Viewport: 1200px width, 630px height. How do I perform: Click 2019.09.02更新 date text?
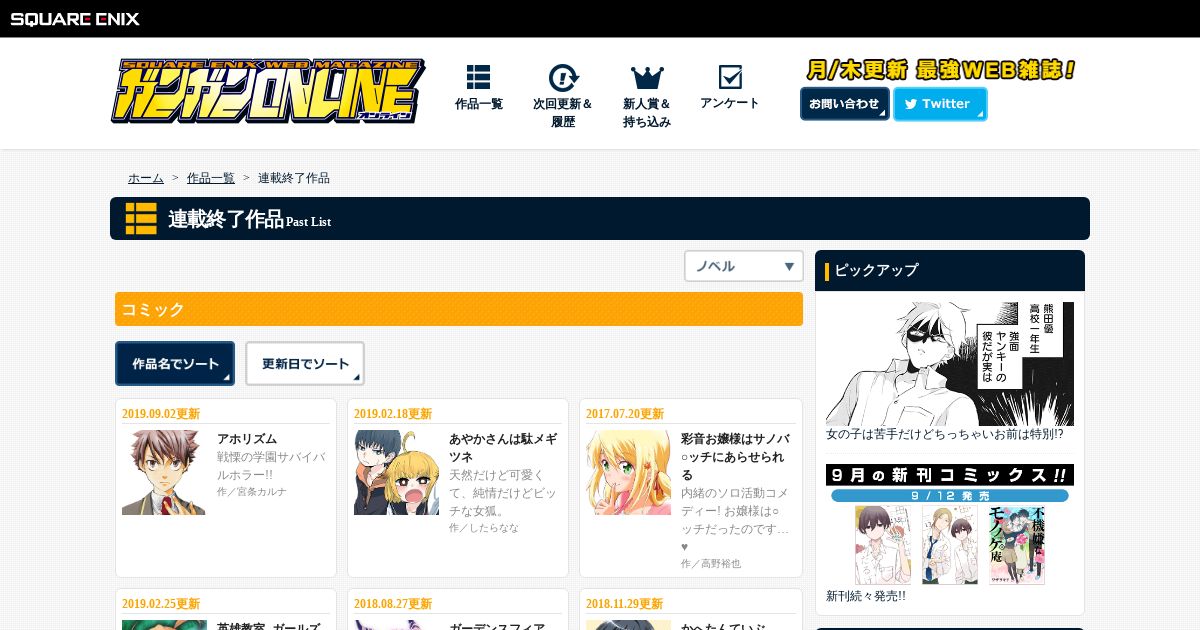coord(161,414)
